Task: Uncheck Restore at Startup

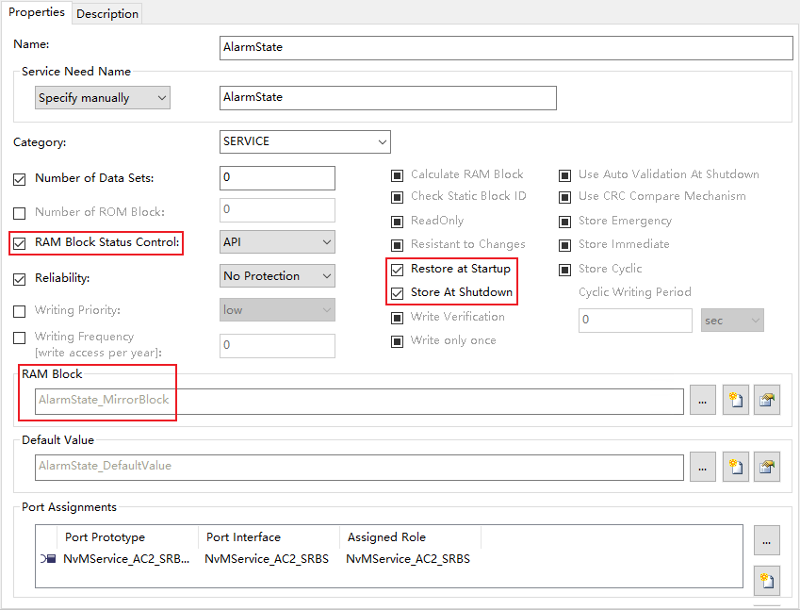Action: point(397,270)
